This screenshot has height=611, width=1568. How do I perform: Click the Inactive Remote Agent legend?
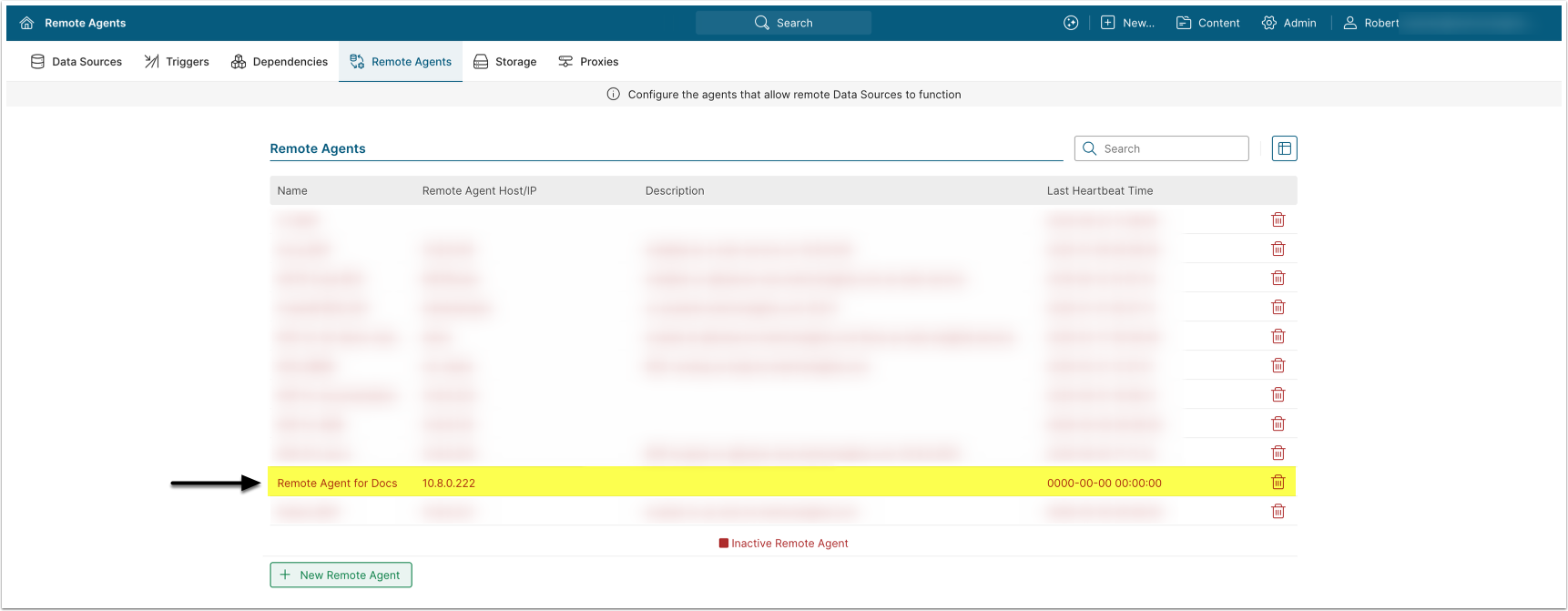pos(783,544)
